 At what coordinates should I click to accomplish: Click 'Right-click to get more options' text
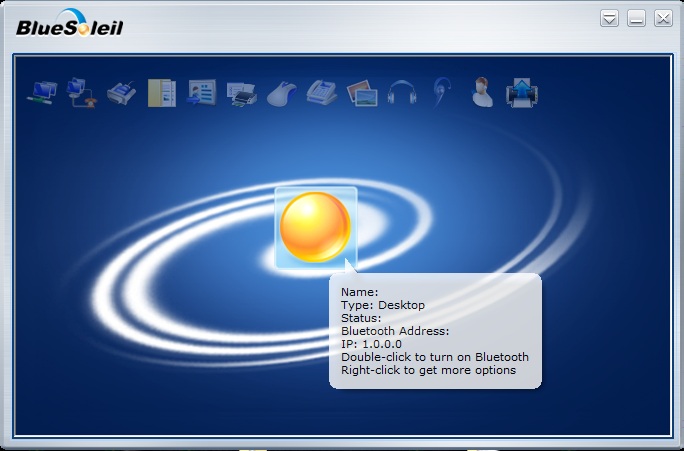(x=428, y=370)
